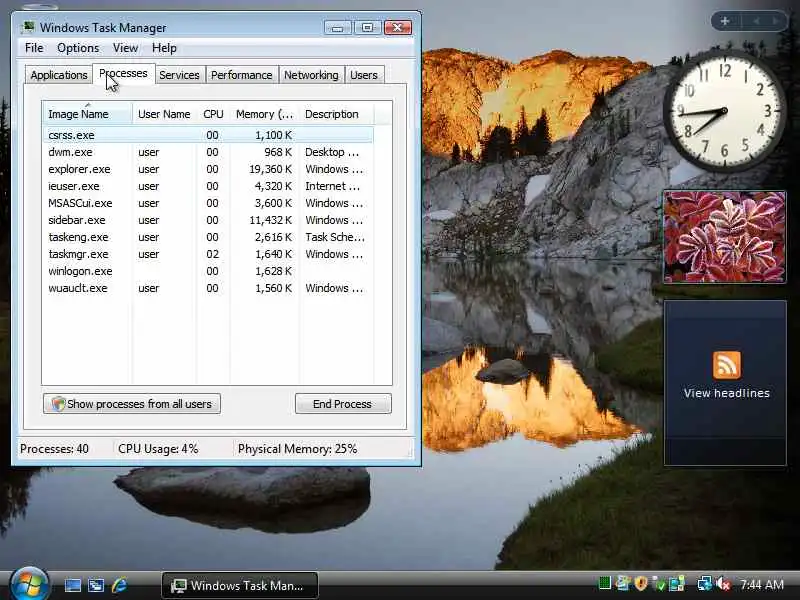800x600 pixels.
Task: Click Show Desktop quick launch icon
Action: click(72, 585)
